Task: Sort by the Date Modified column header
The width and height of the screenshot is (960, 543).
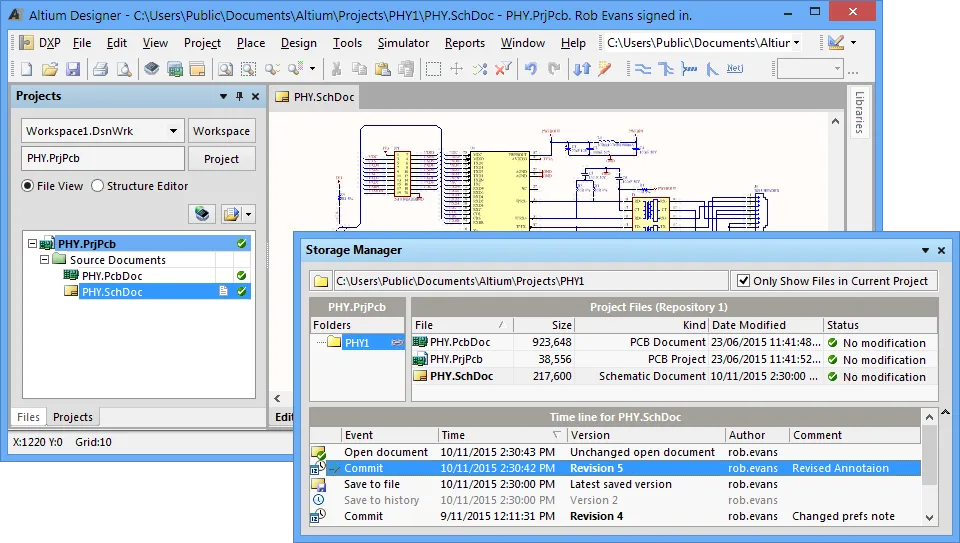Action: 766,325
